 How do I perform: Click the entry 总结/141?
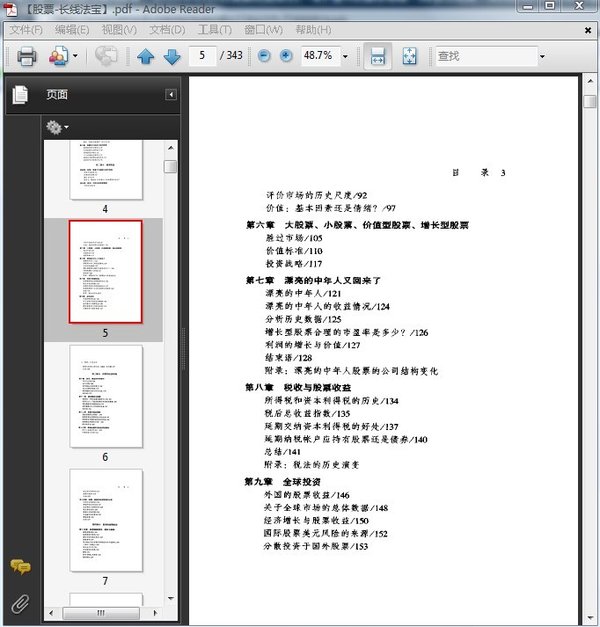[x=282, y=452]
